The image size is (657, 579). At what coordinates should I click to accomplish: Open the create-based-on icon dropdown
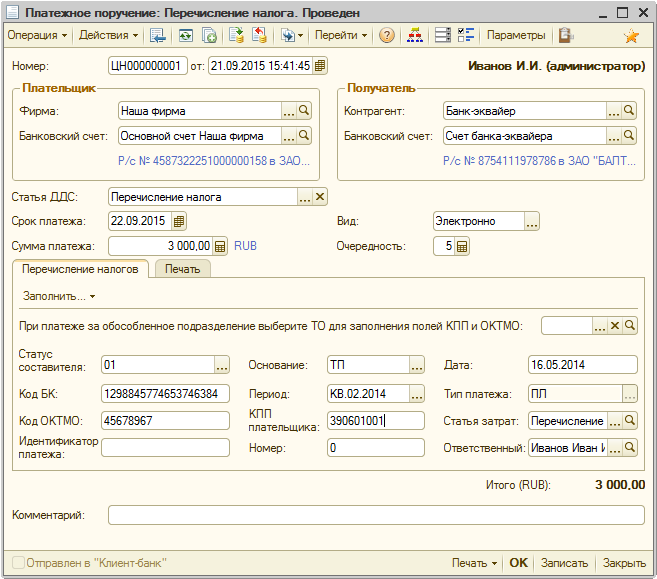[x=292, y=35]
